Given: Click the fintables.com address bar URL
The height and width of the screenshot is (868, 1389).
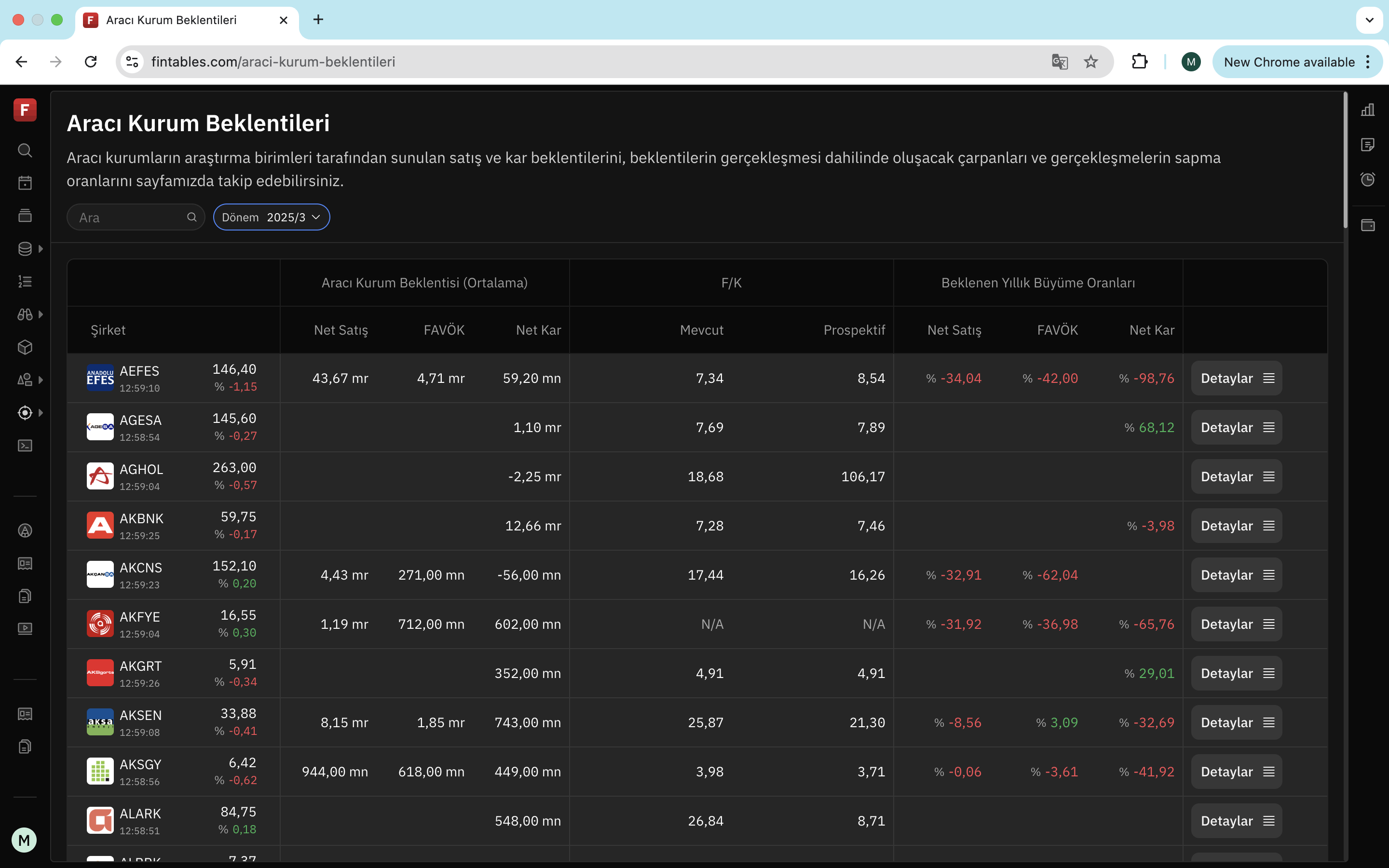Looking at the screenshot, I should pos(273,61).
